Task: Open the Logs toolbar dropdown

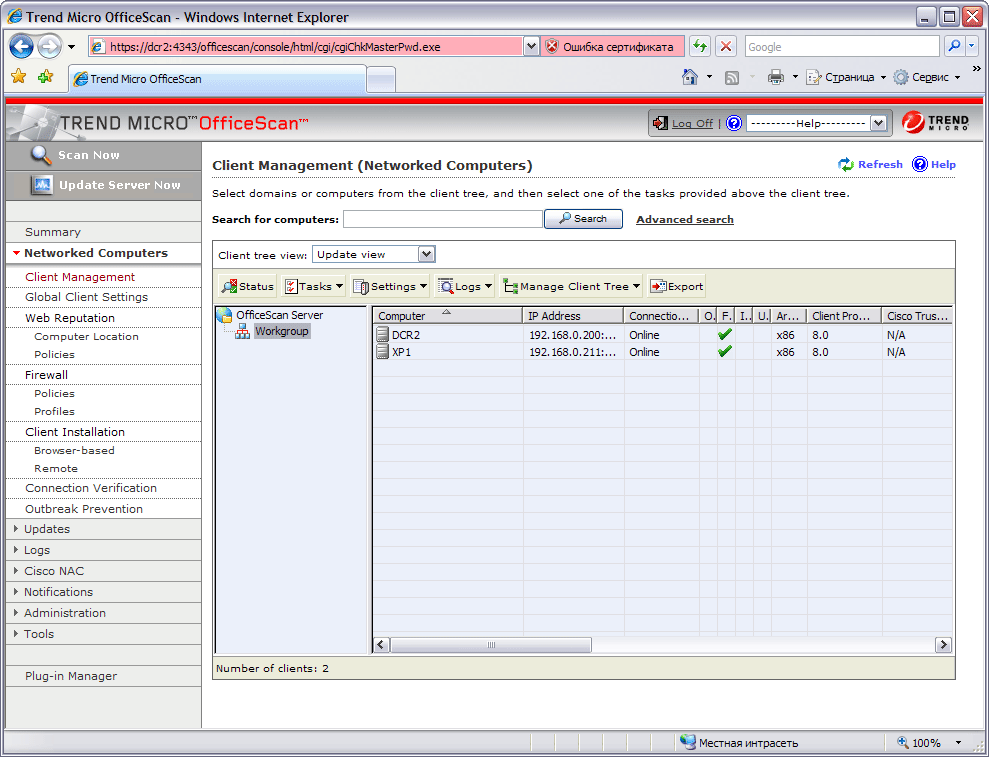Action: tap(465, 286)
